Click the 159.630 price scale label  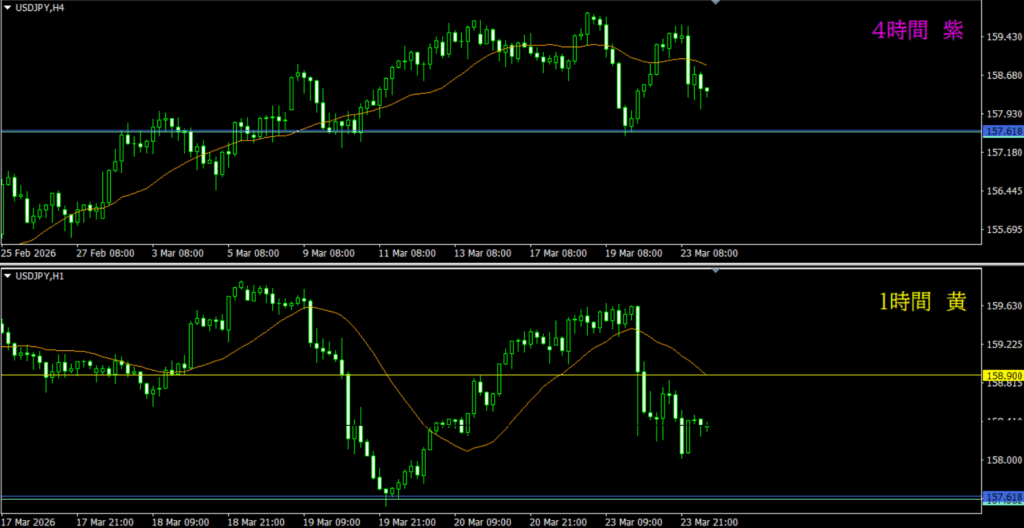tap(1003, 306)
